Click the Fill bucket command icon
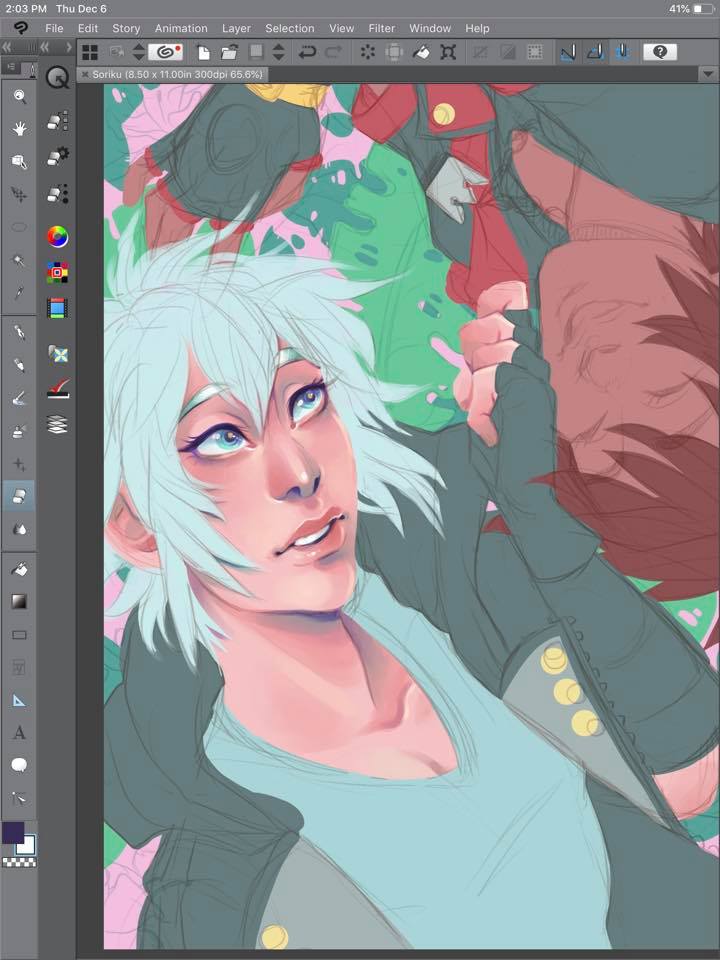 tap(421, 52)
